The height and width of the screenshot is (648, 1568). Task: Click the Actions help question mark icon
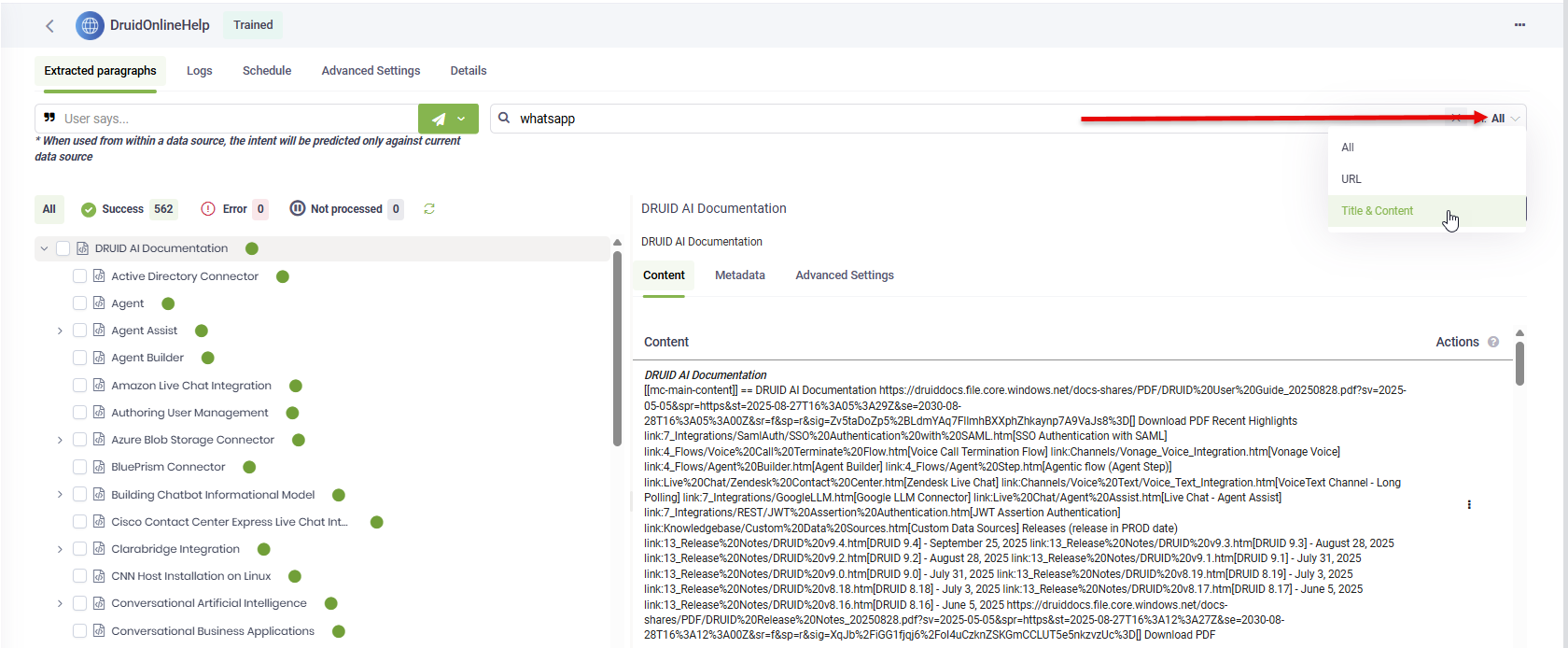tap(1493, 343)
